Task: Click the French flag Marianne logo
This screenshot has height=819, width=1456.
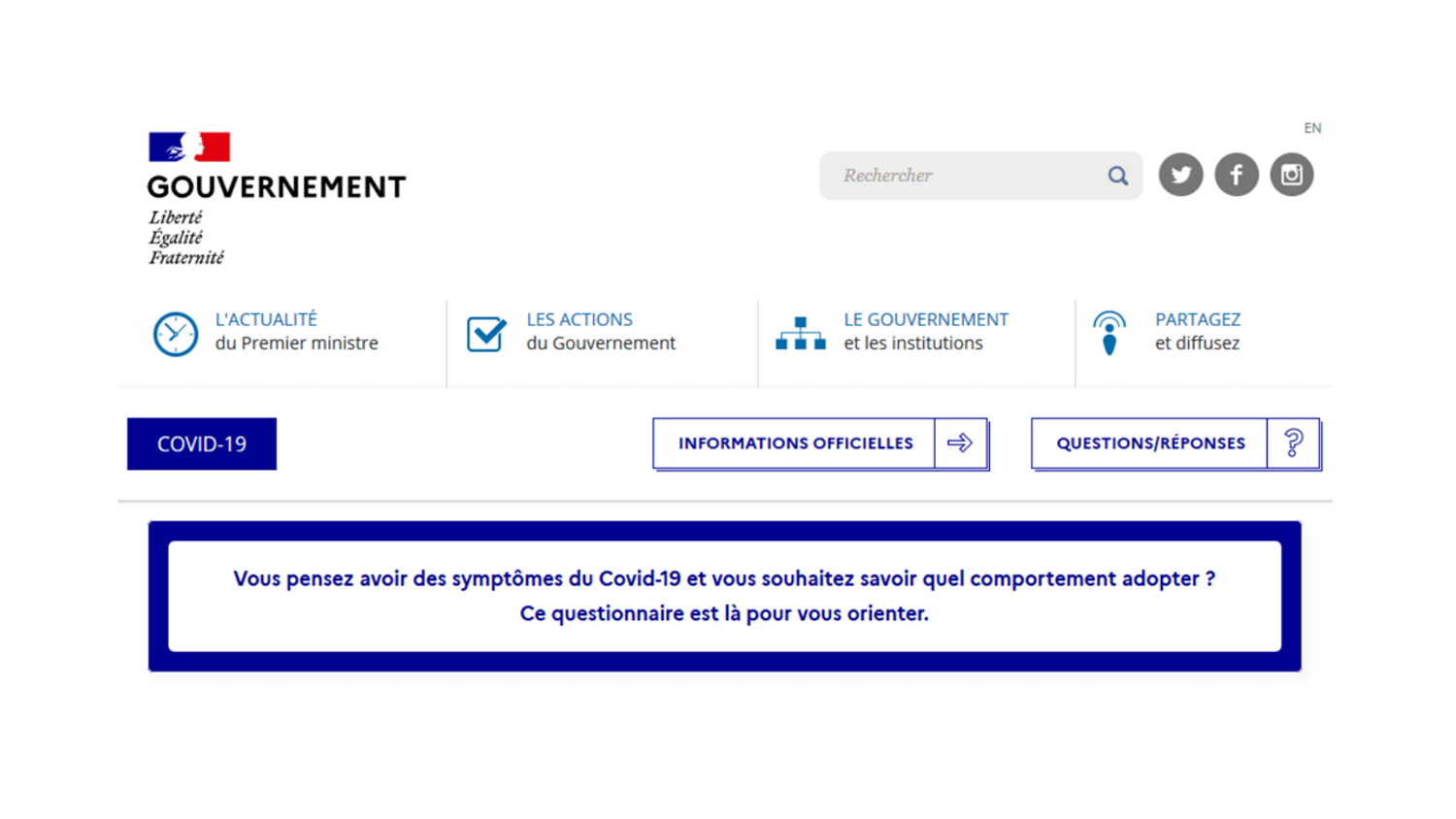Action: tap(189, 147)
